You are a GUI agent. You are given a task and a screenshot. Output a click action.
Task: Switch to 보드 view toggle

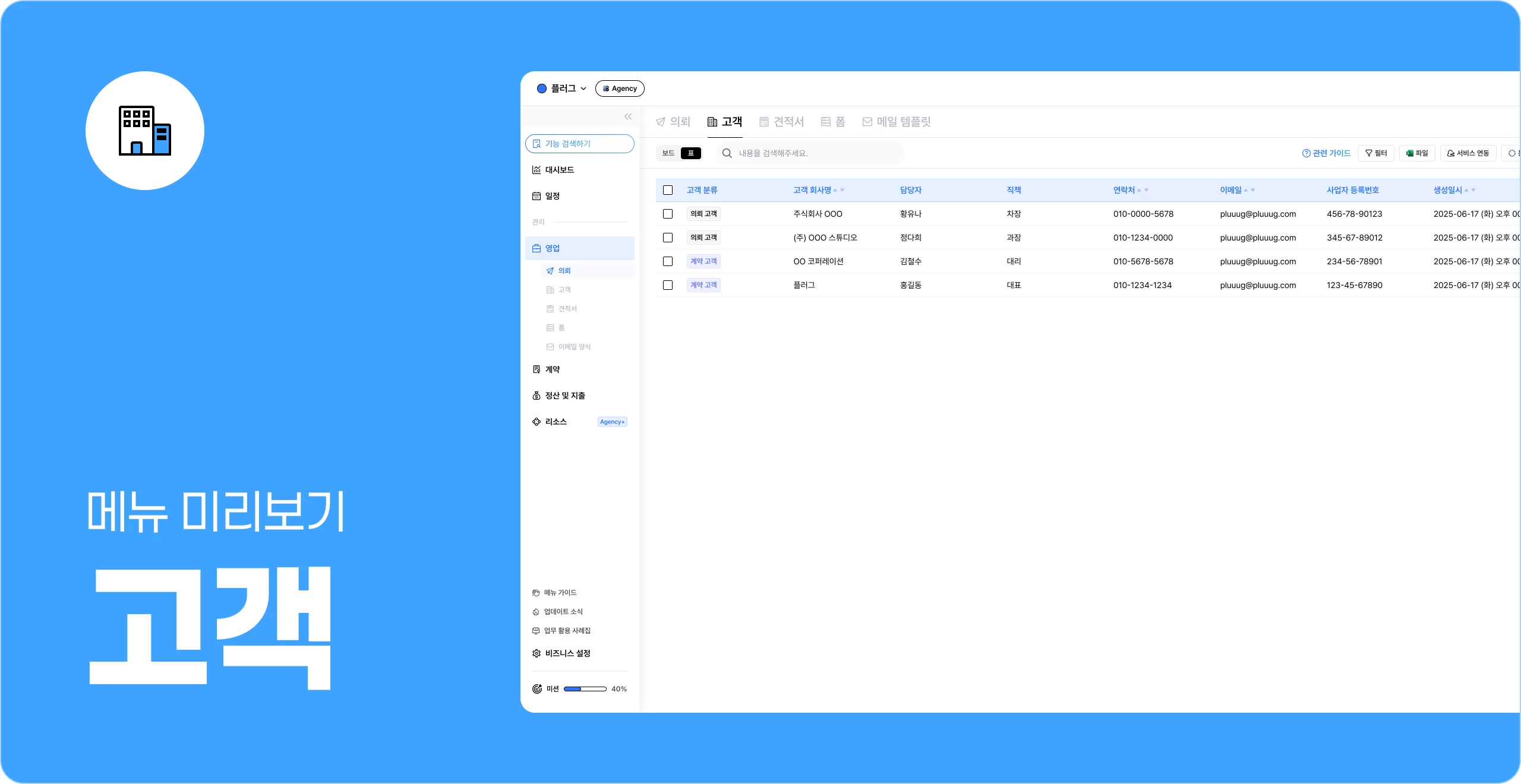668,153
